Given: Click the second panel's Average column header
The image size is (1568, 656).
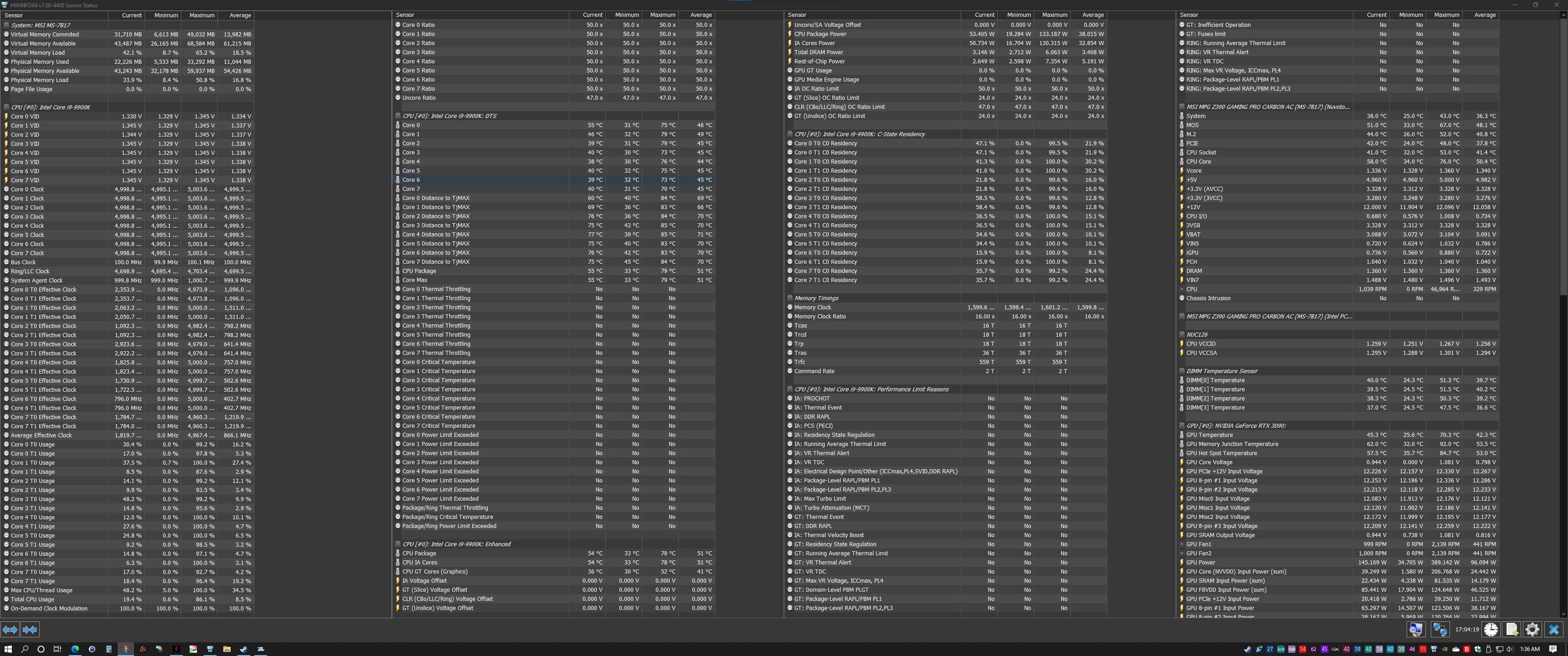Looking at the screenshot, I should pos(701,15).
